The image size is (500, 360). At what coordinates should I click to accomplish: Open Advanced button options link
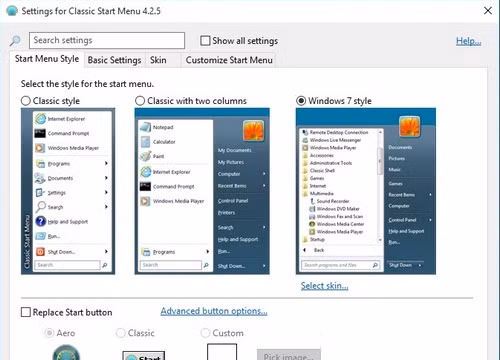(214, 311)
